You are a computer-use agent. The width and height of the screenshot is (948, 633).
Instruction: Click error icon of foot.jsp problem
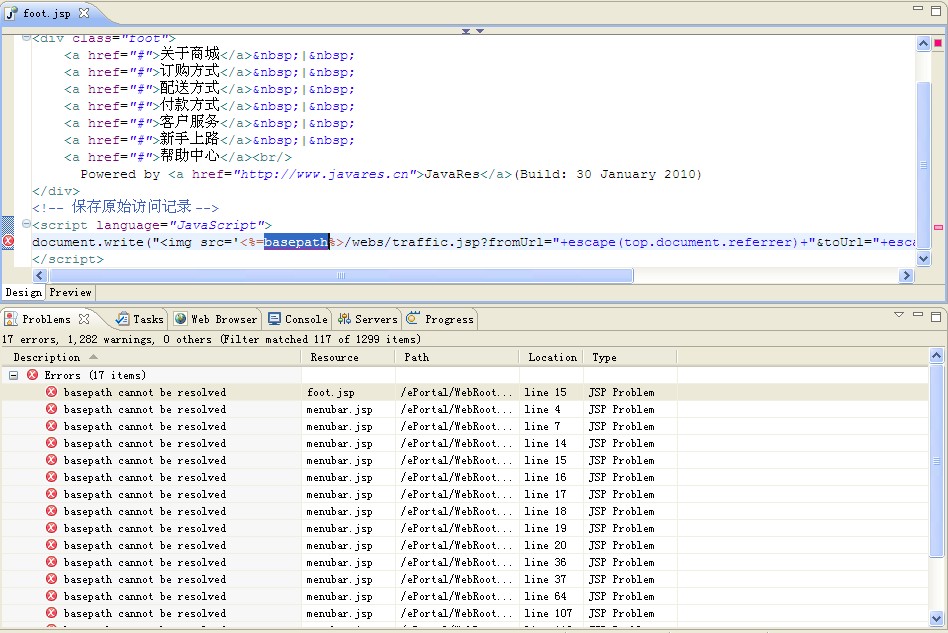[x=52, y=392]
